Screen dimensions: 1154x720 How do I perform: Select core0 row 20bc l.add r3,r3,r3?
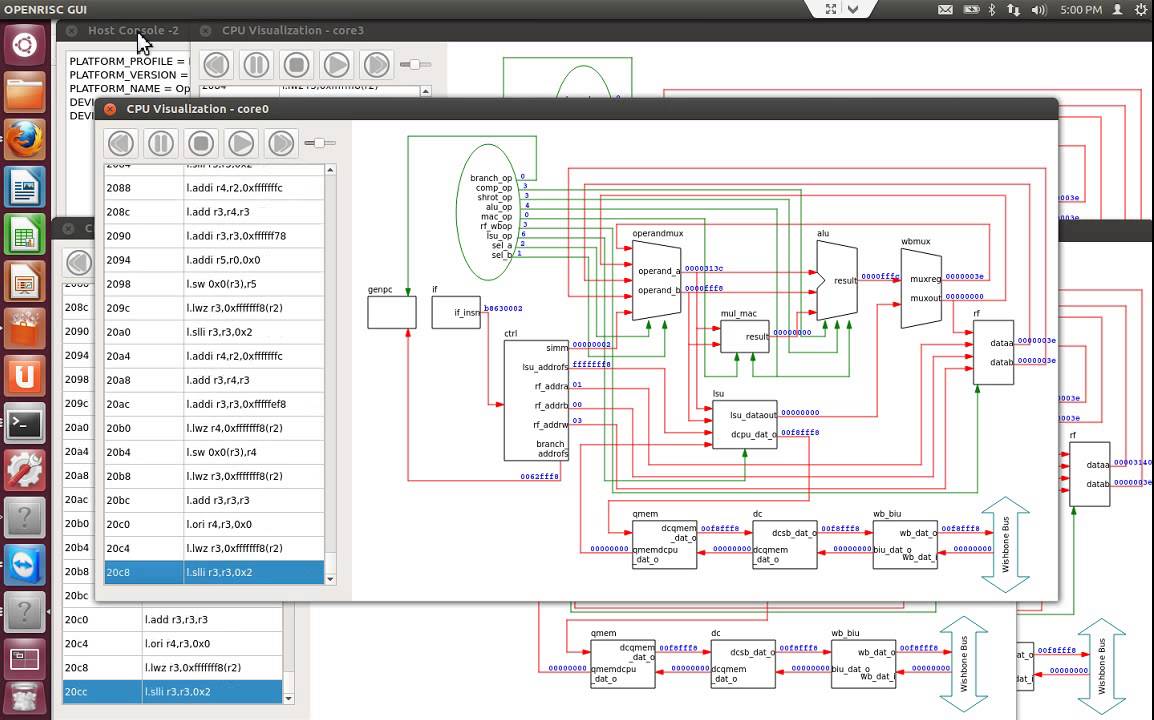214,500
